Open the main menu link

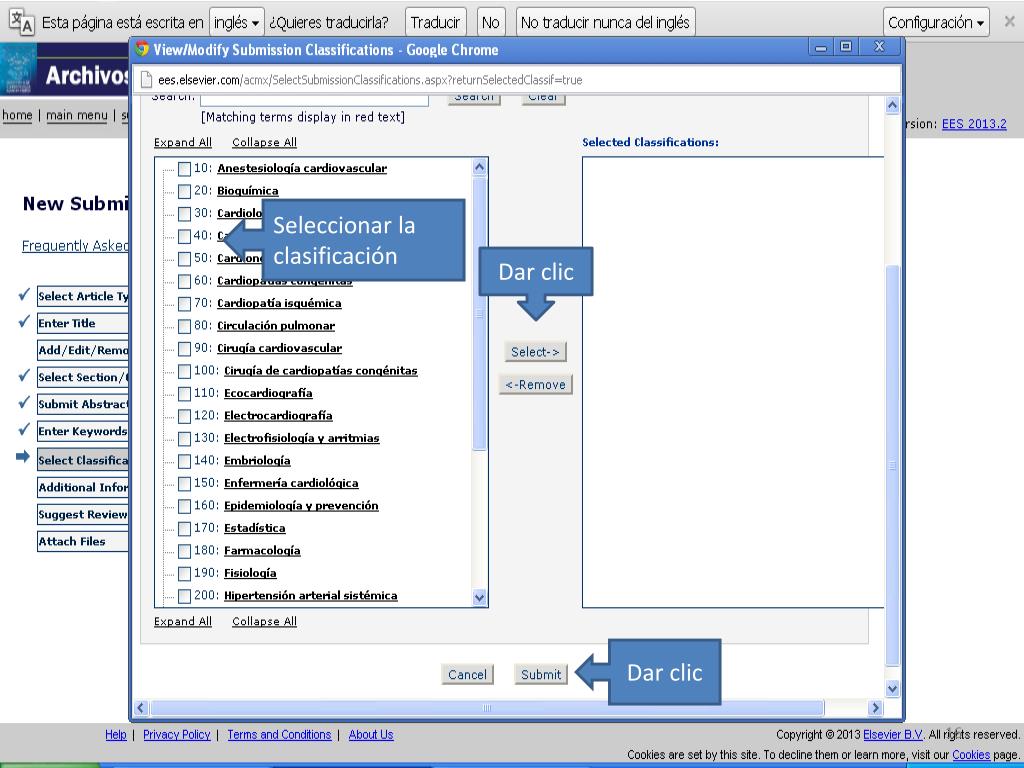point(76,116)
